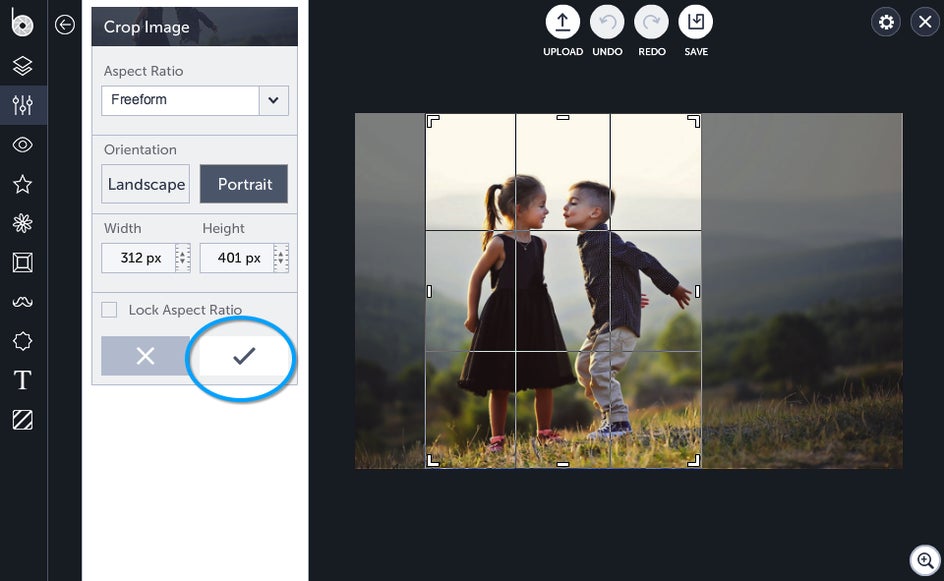Click the top-middle crop edge handle
The width and height of the screenshot is (944, 581).
pos(563,117)
